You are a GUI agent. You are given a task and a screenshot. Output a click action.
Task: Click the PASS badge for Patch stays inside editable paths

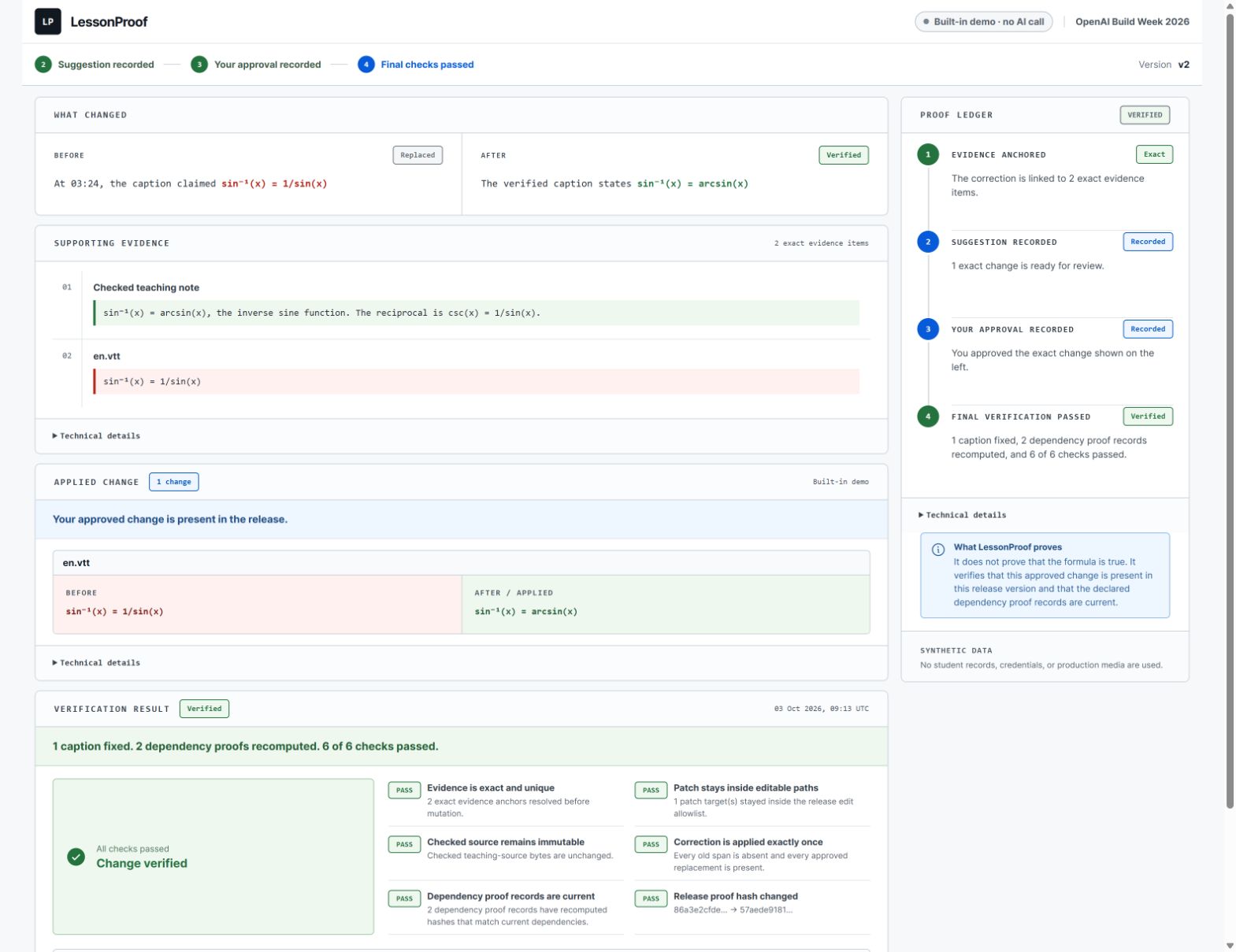tap(651, 791)
